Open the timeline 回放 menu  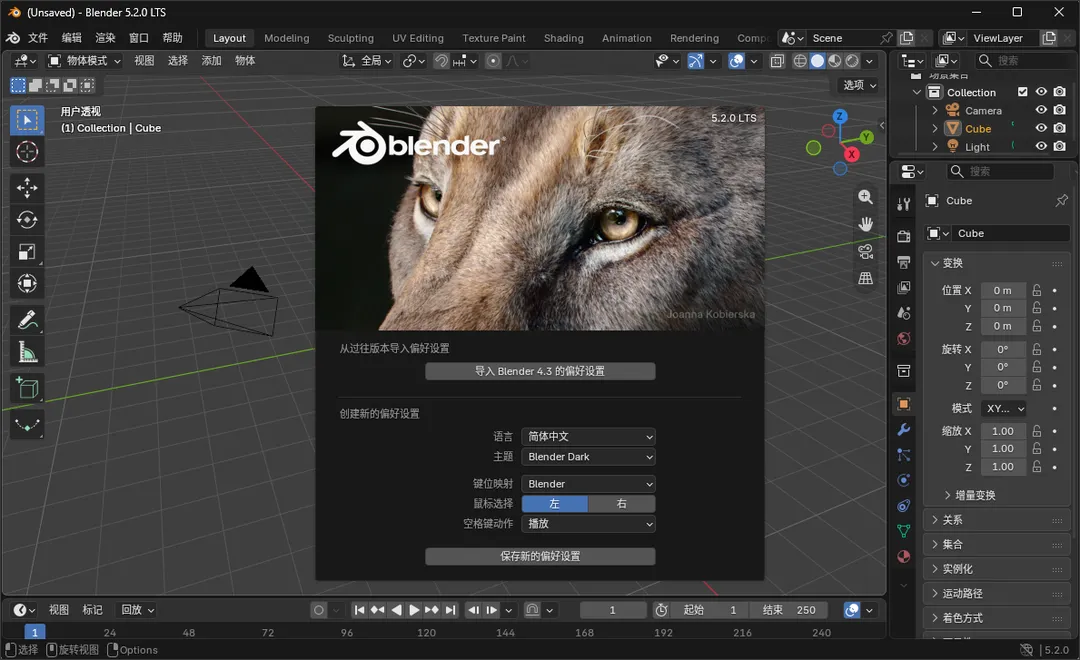click(x=137, y=610)
